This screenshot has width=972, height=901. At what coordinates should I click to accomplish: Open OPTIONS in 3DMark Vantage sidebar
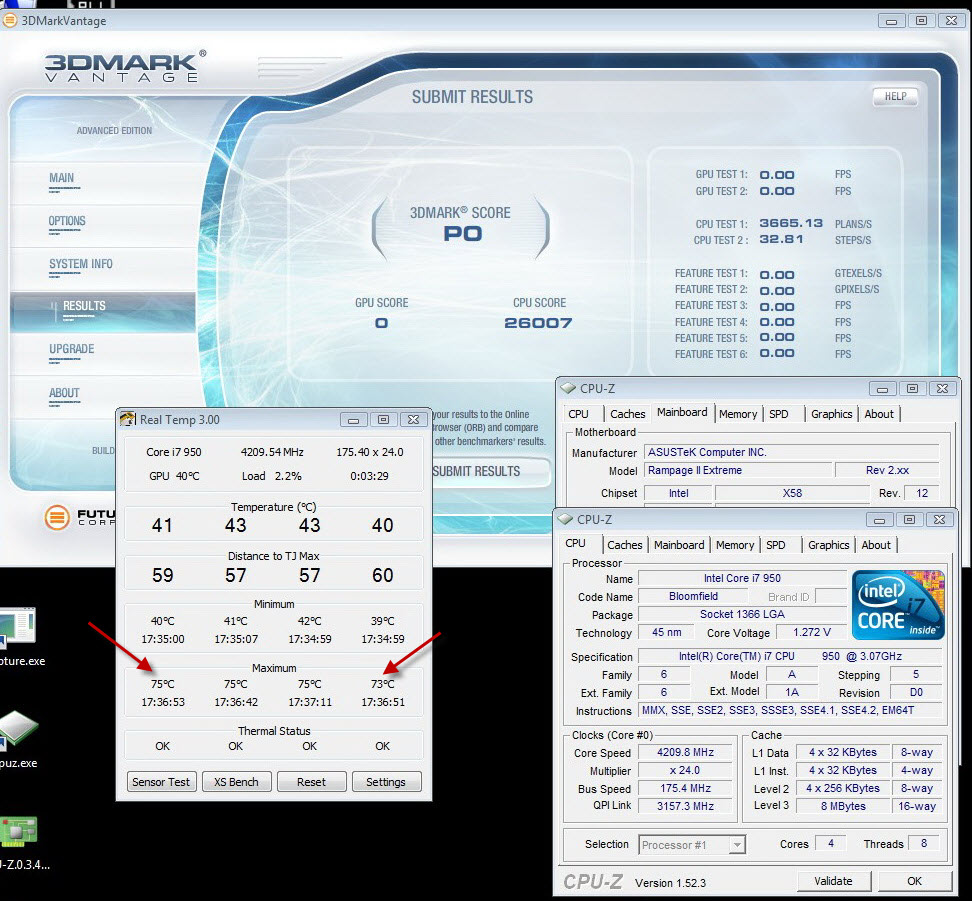(67, 221)
